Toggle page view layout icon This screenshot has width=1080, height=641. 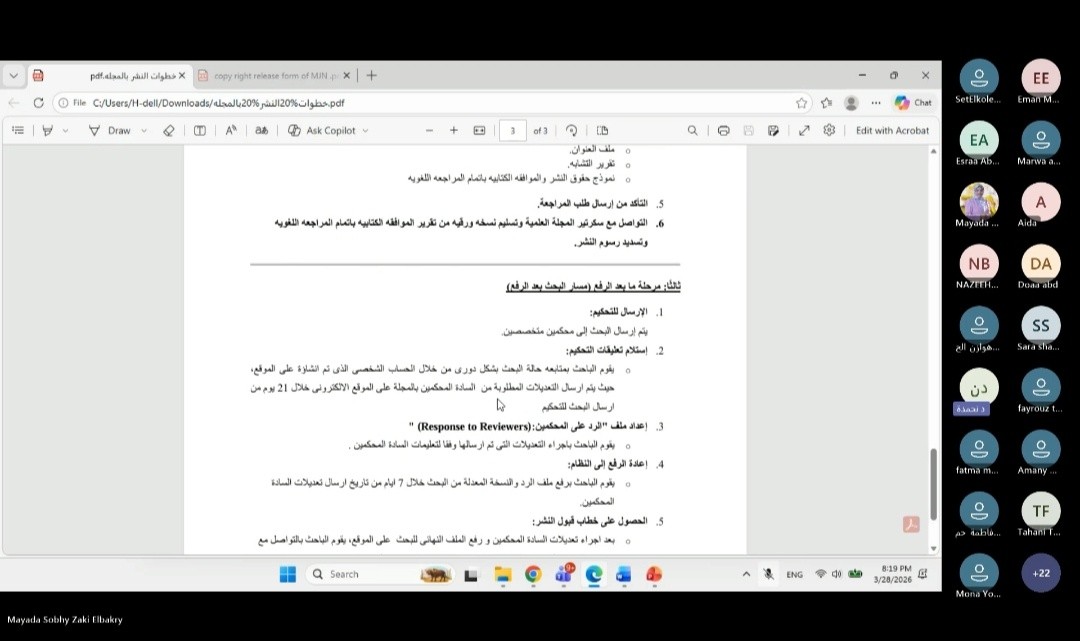pyautogui.click(x=602, y=130)
